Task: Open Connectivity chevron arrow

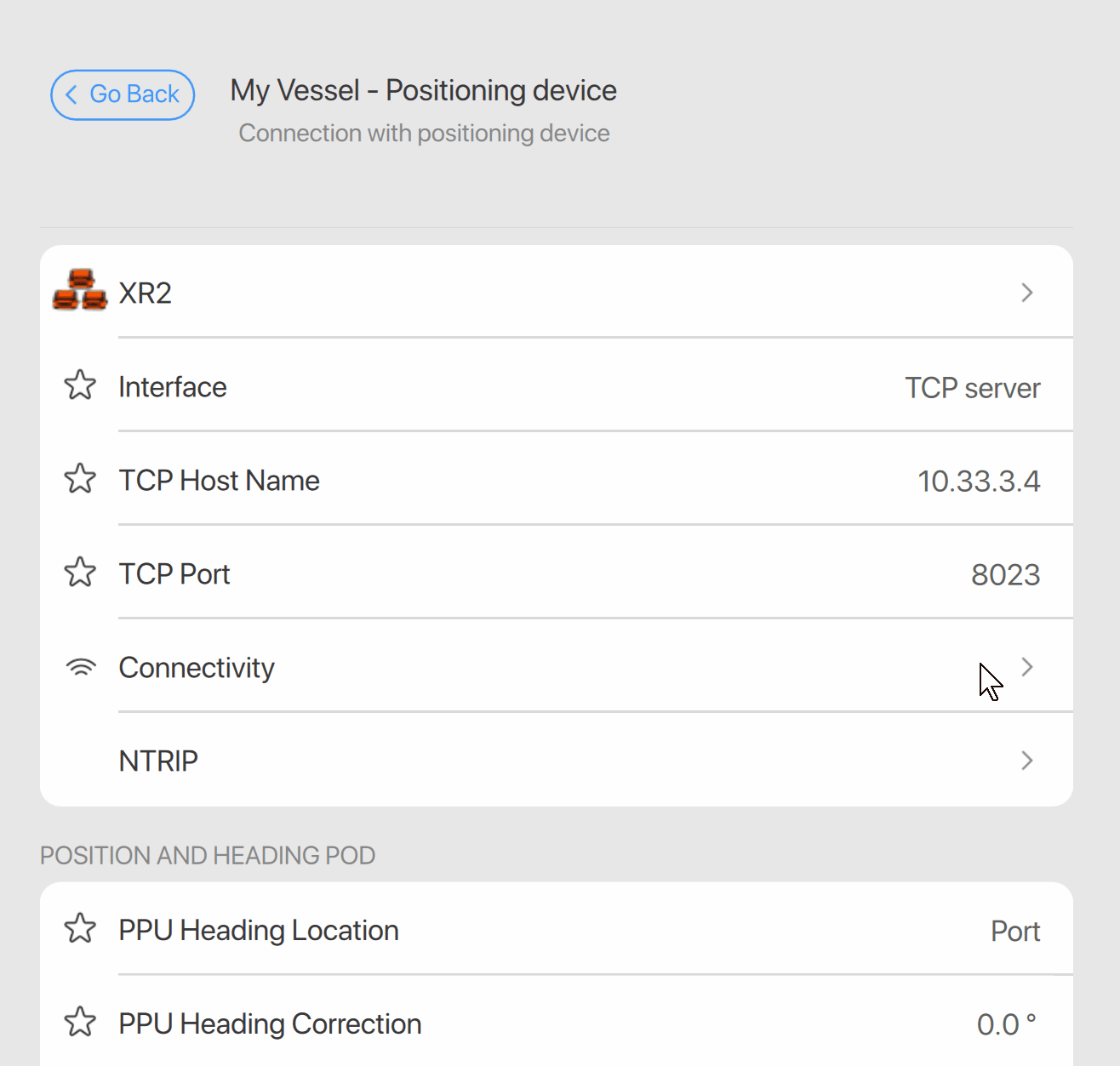Action: click(x=1026, y=667)
